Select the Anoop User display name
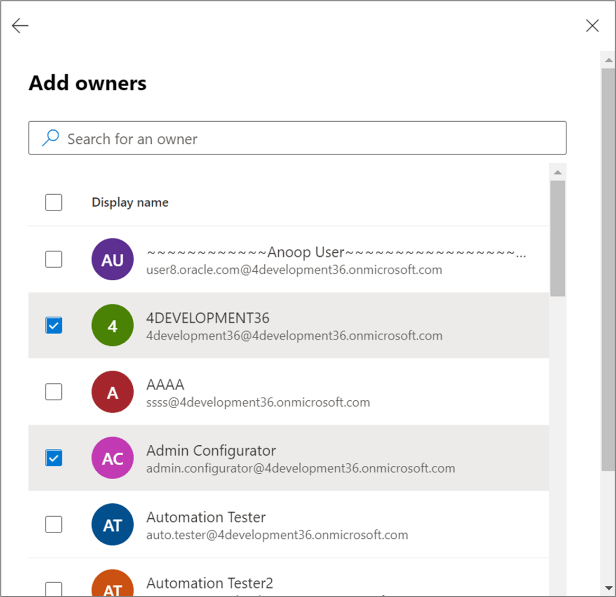616x597 pixels. coord(336,252)
